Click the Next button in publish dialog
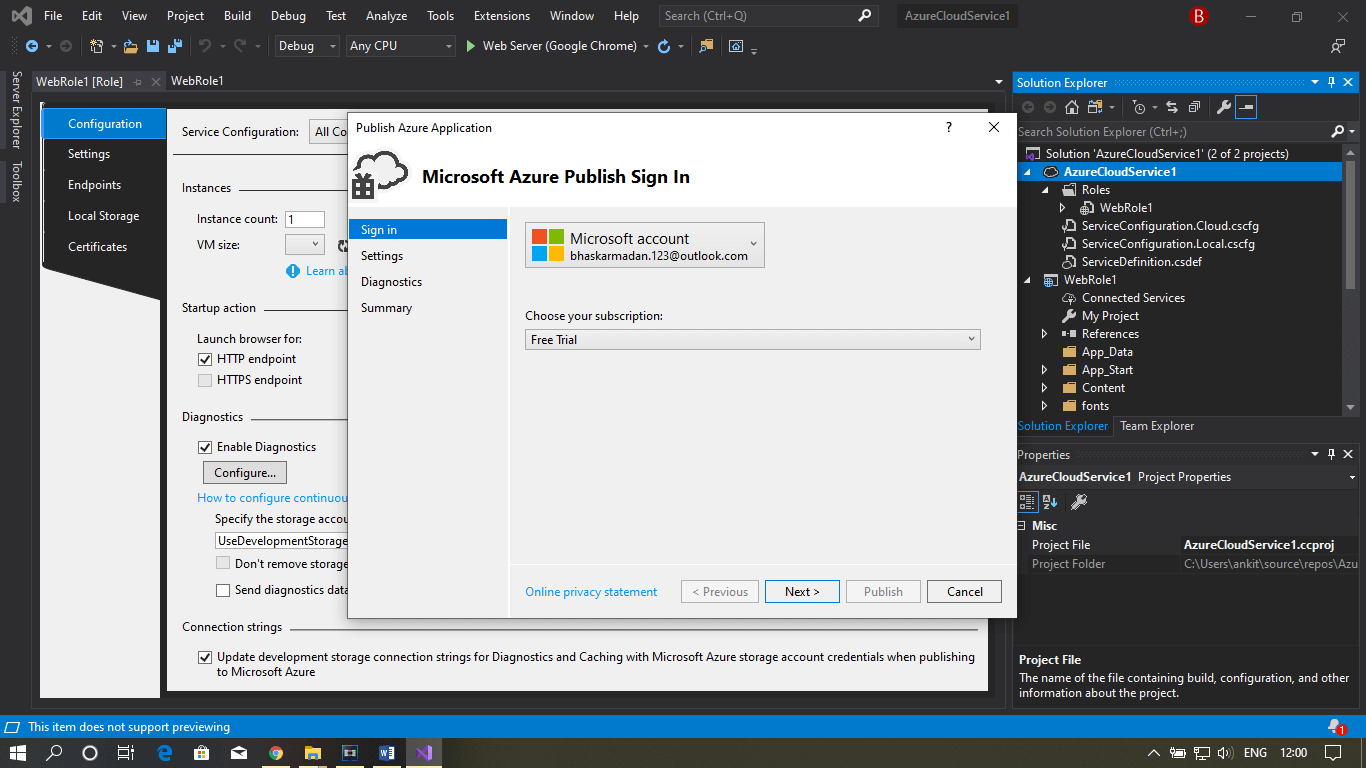Screen dimensions: 1366x768 click(x=802, y=592)
